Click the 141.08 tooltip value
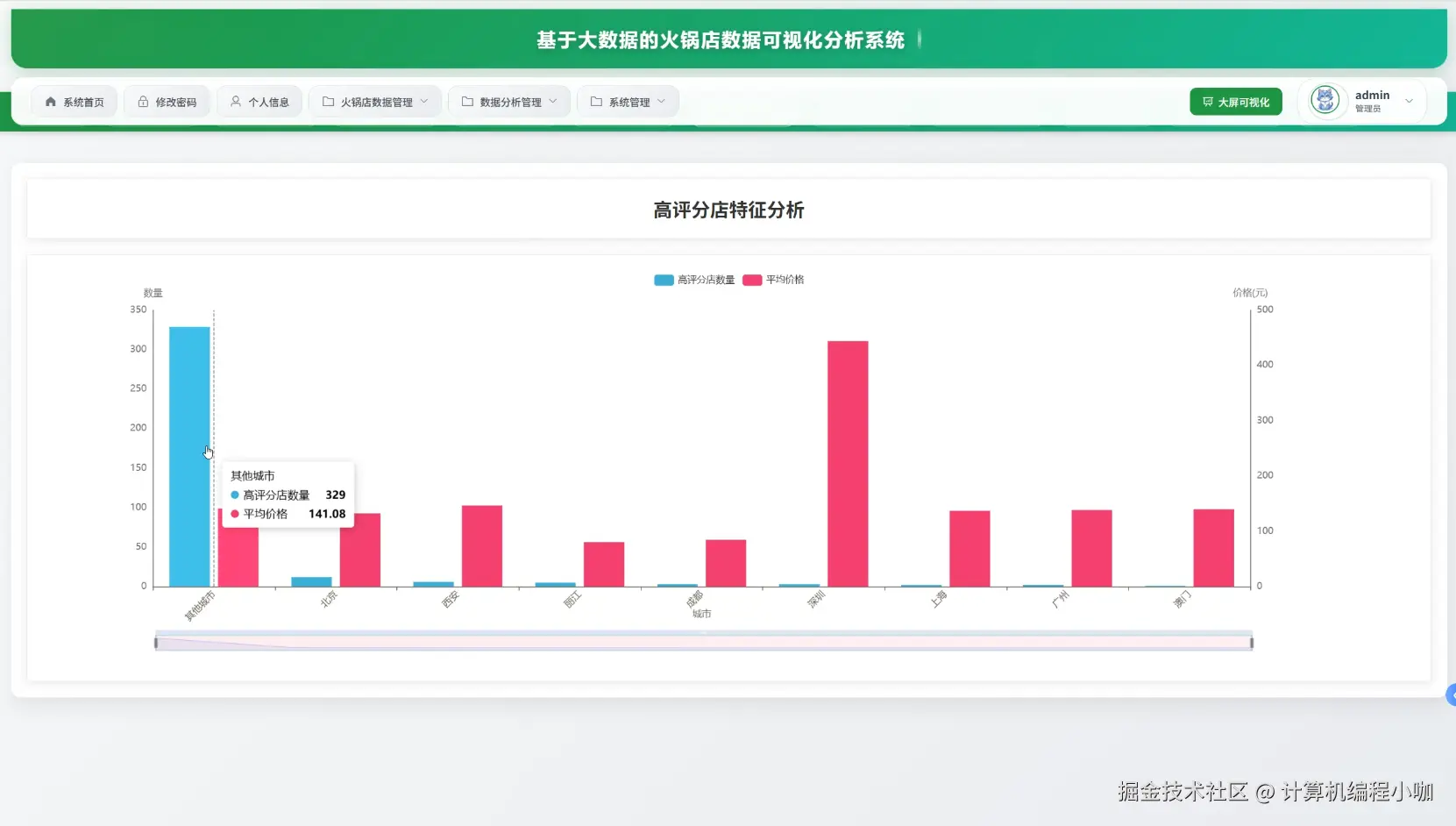 327,514
